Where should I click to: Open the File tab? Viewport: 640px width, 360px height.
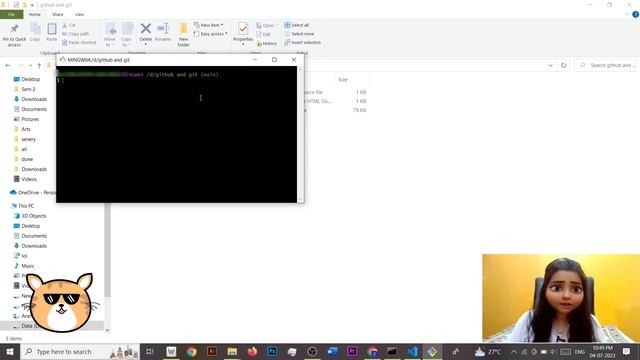pos(11,15)
